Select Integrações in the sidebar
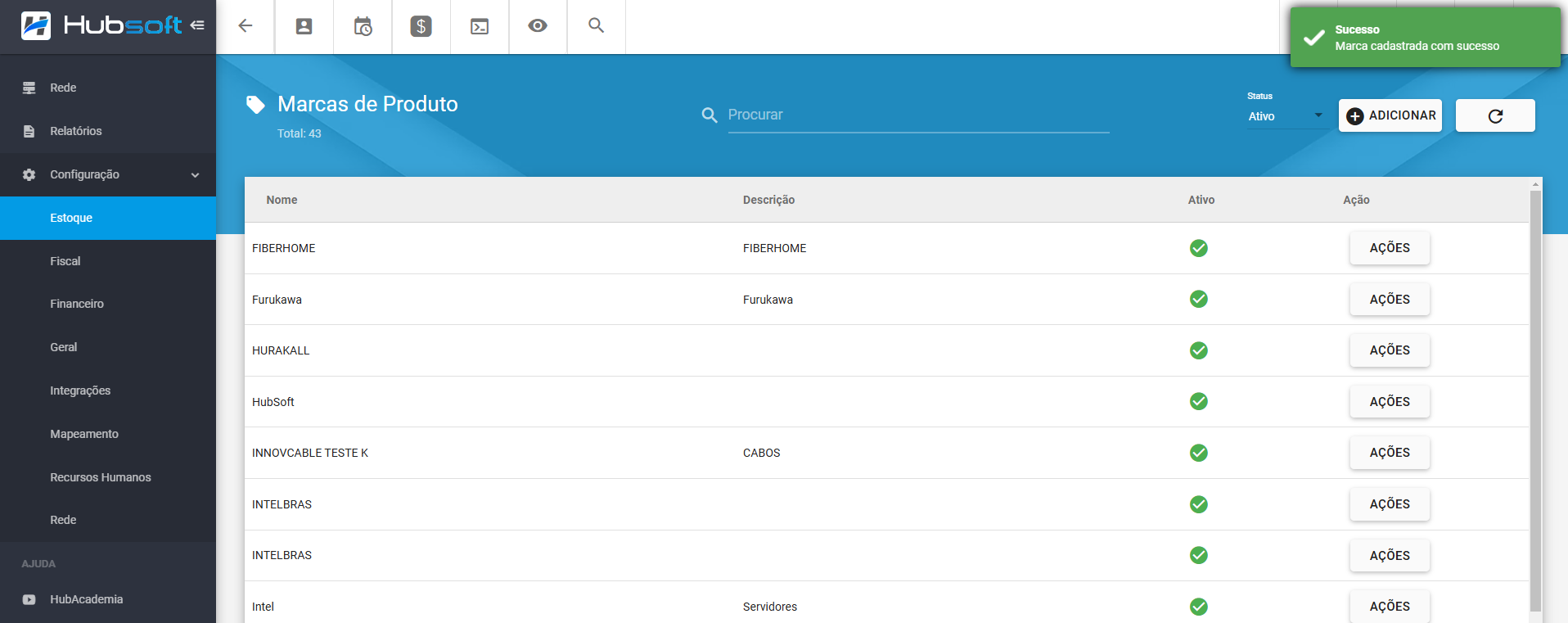Viewport: 1568px width, 623px height. click(x=108, y=391)
